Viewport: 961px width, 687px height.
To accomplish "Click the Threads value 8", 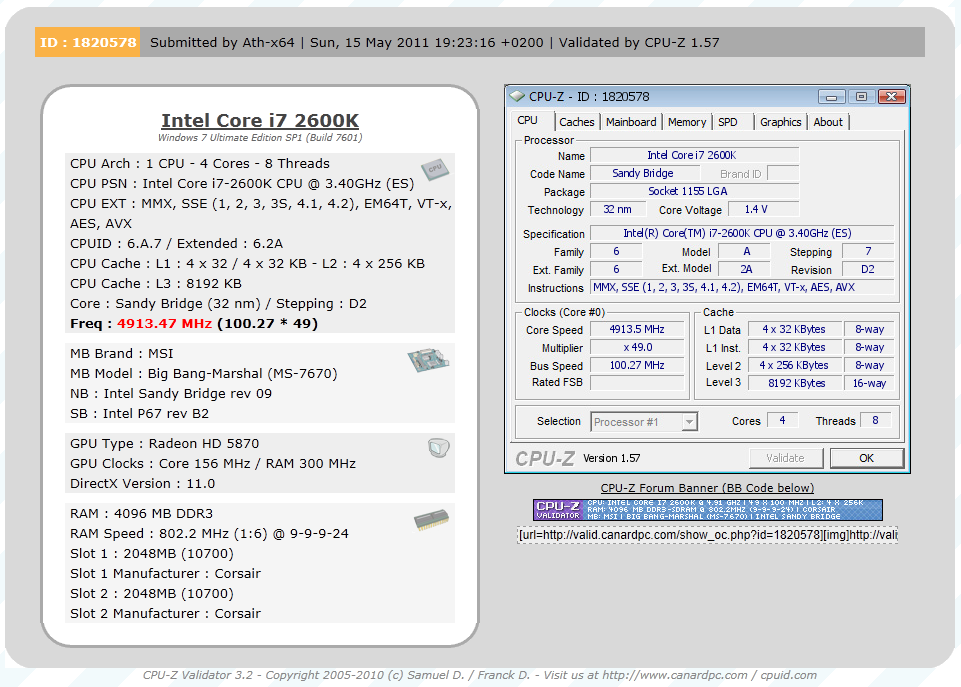I will tap(875, 420).
